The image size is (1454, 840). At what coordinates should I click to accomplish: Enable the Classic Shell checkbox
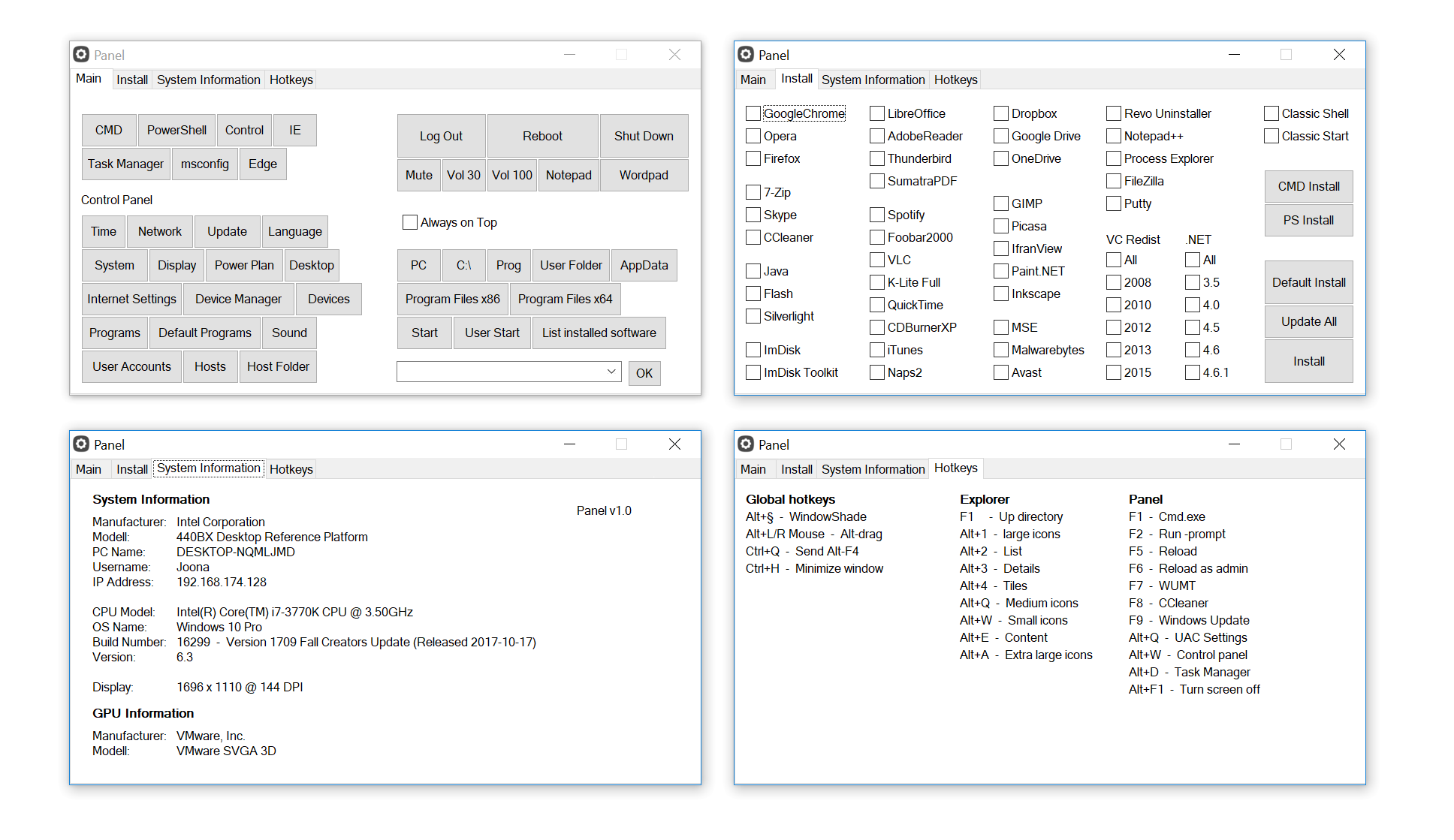click(1271, 113)
